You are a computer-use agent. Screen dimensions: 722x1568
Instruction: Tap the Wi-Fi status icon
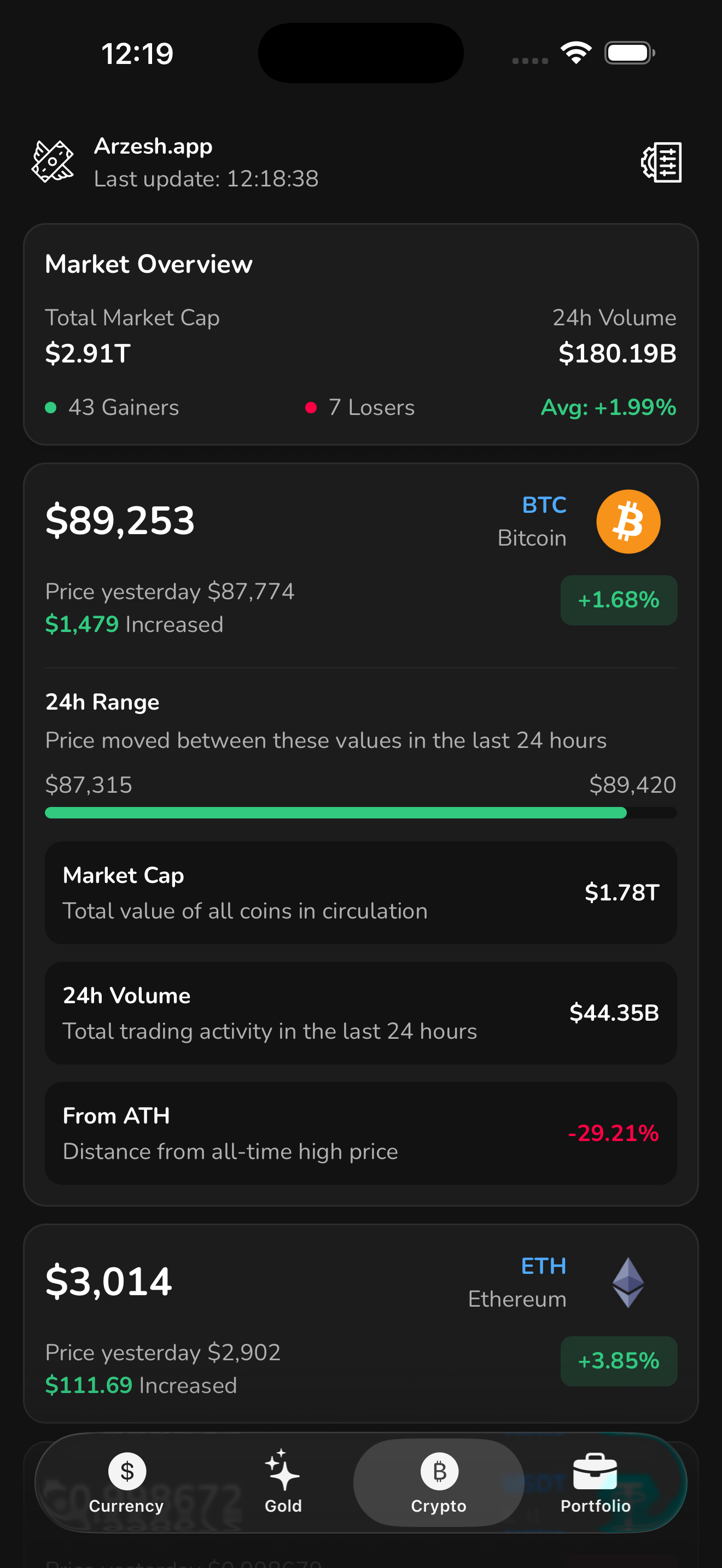[x=576, y=53]
